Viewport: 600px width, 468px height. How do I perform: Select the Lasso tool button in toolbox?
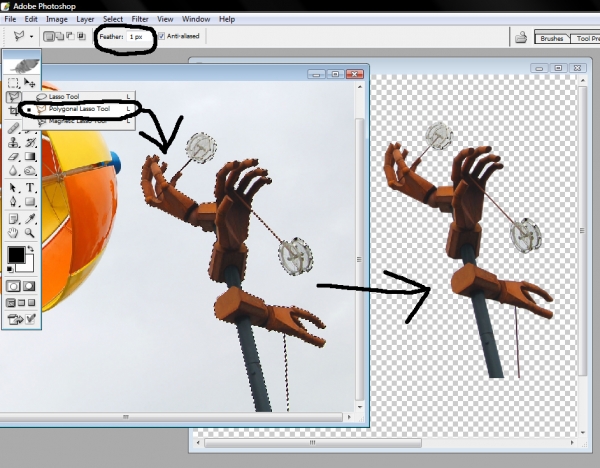[13, 97]
